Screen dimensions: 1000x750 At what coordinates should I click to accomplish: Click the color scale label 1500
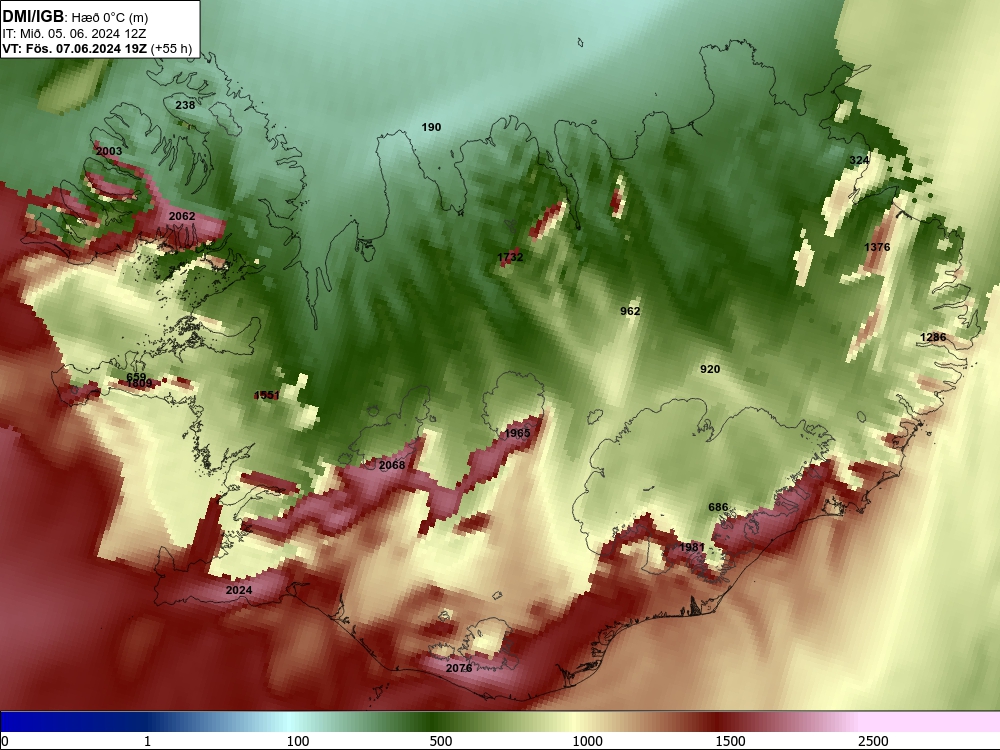730,741
